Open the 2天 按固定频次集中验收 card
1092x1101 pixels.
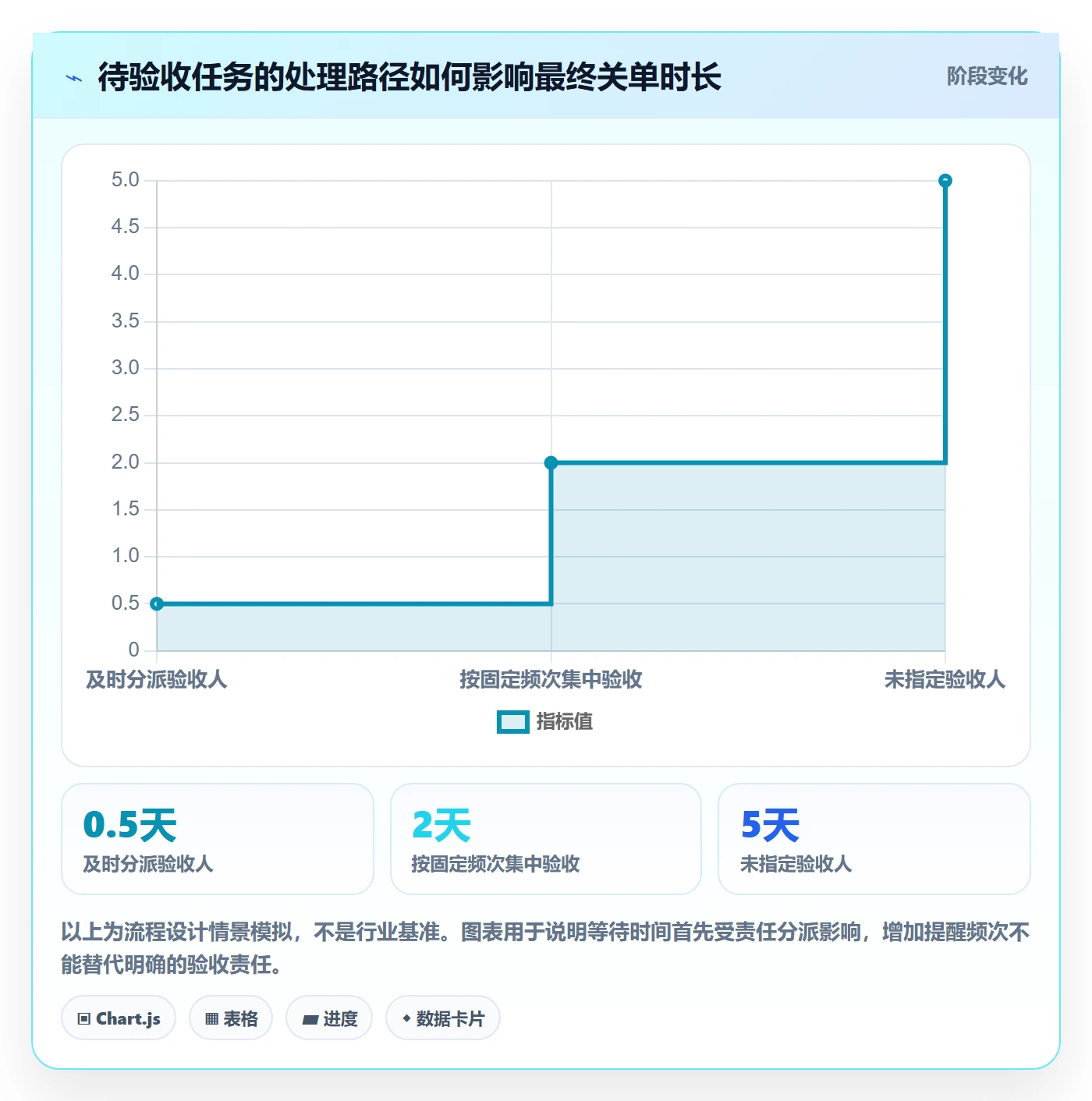(x=546, y=839)
